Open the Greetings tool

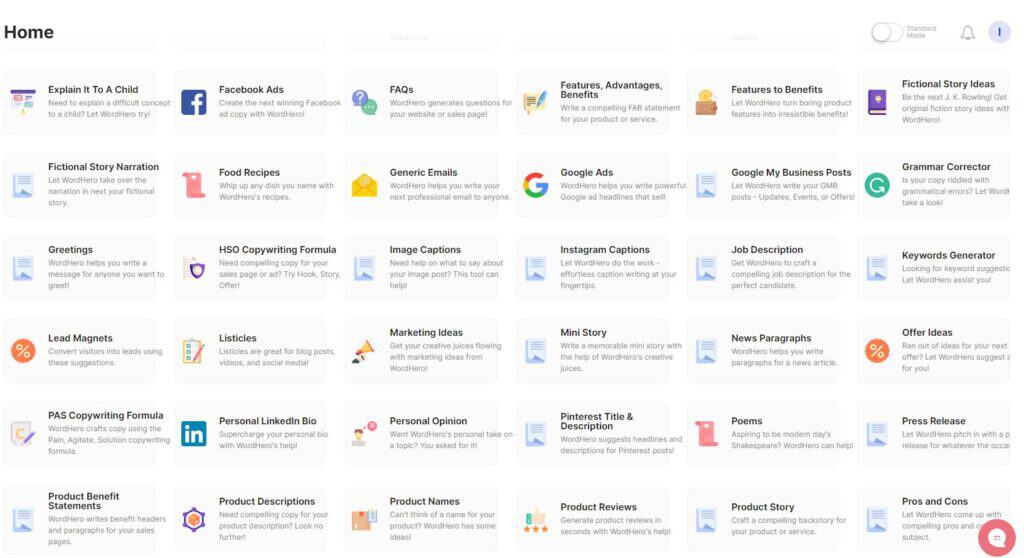pyautogui.click(x=80, y=268)
